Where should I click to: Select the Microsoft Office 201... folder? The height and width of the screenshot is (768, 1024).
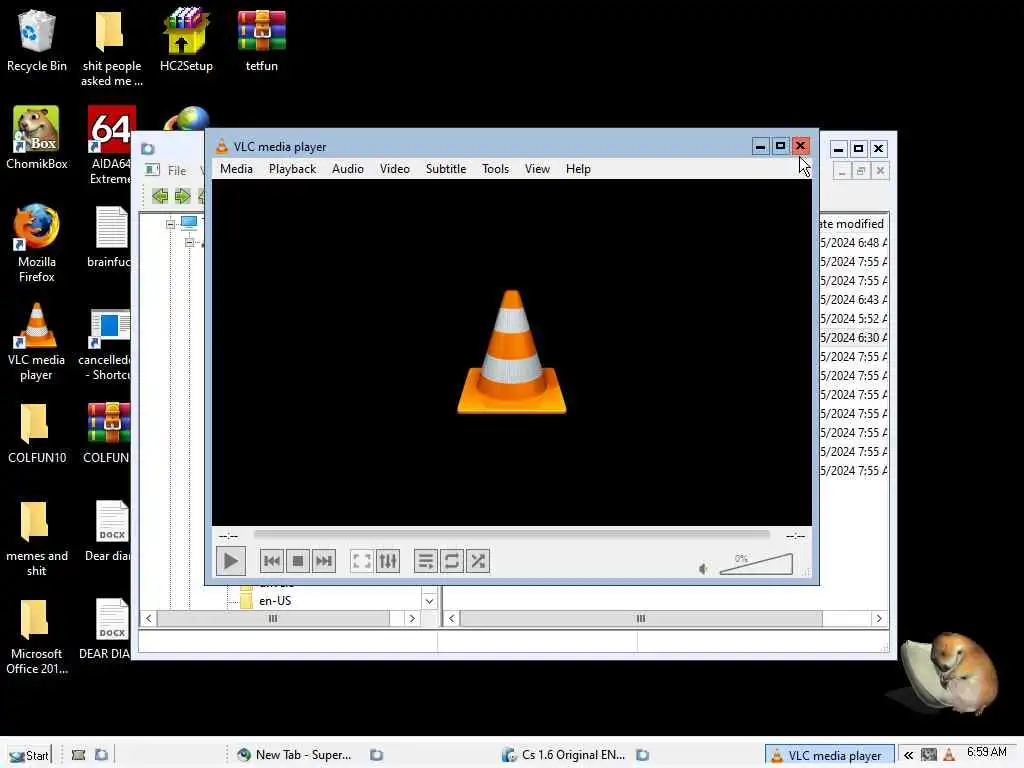(x=37, y=637)
